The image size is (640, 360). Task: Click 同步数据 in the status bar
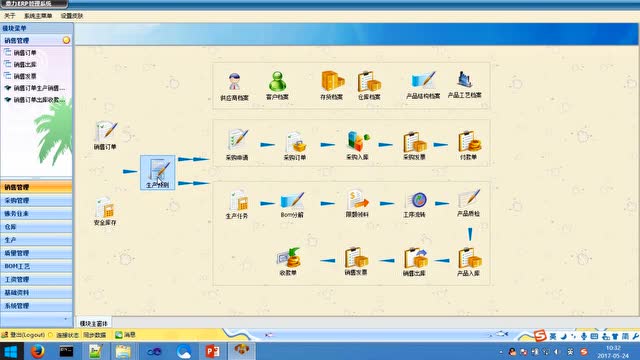95,335
